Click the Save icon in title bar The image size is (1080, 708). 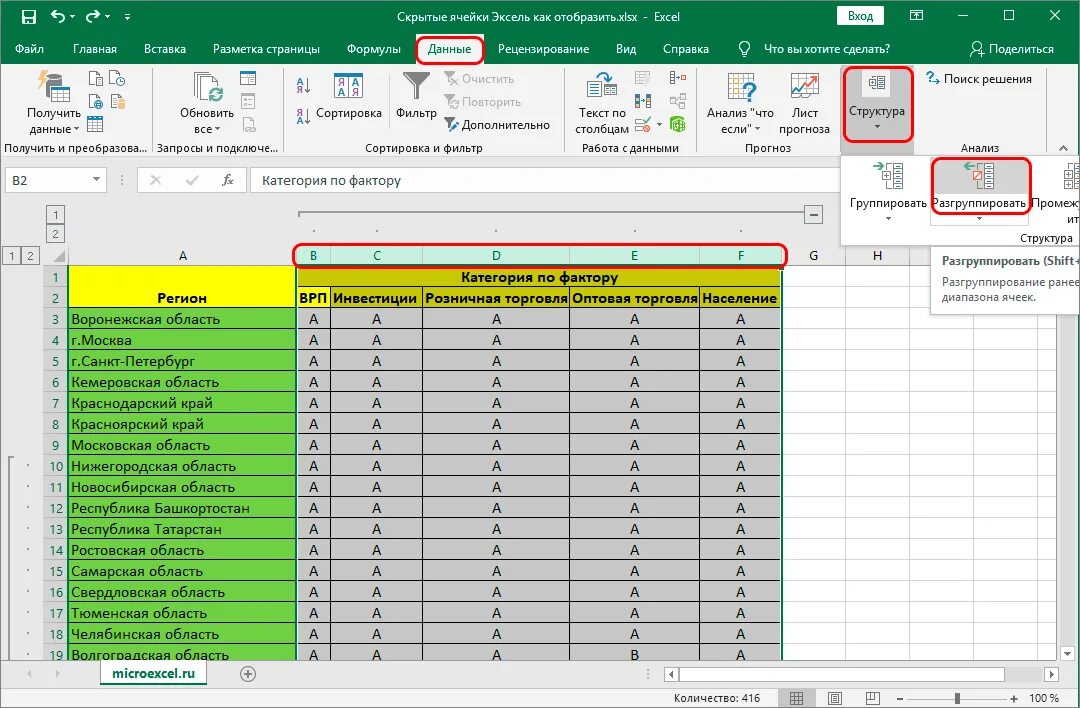[28, 17]
